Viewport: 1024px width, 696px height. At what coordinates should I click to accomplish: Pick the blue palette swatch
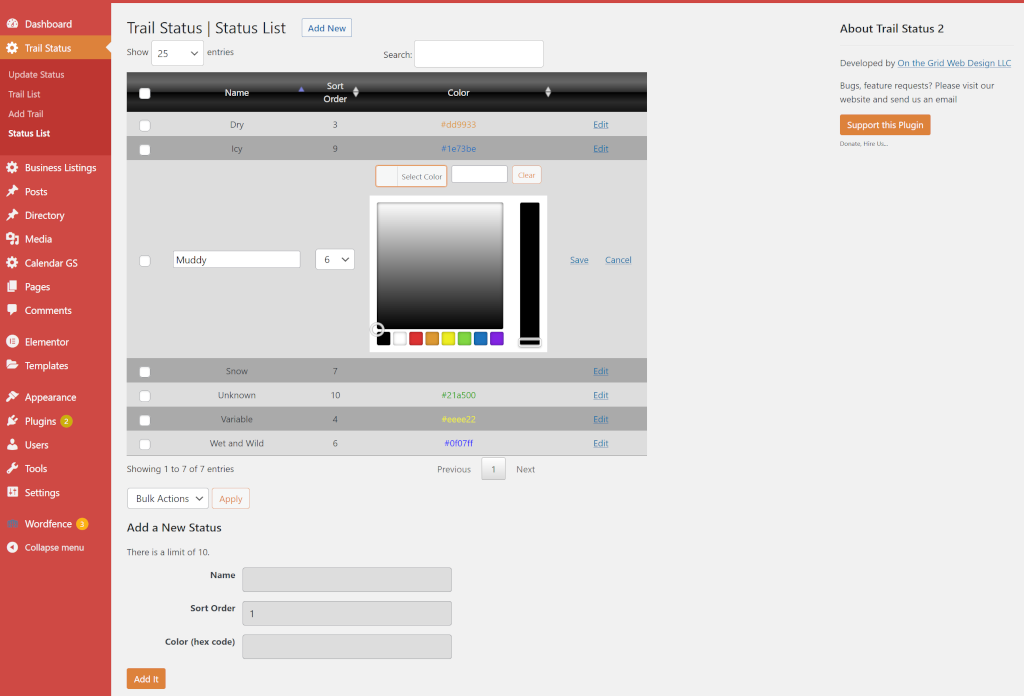pyautogui.click(x=481, y=338)
